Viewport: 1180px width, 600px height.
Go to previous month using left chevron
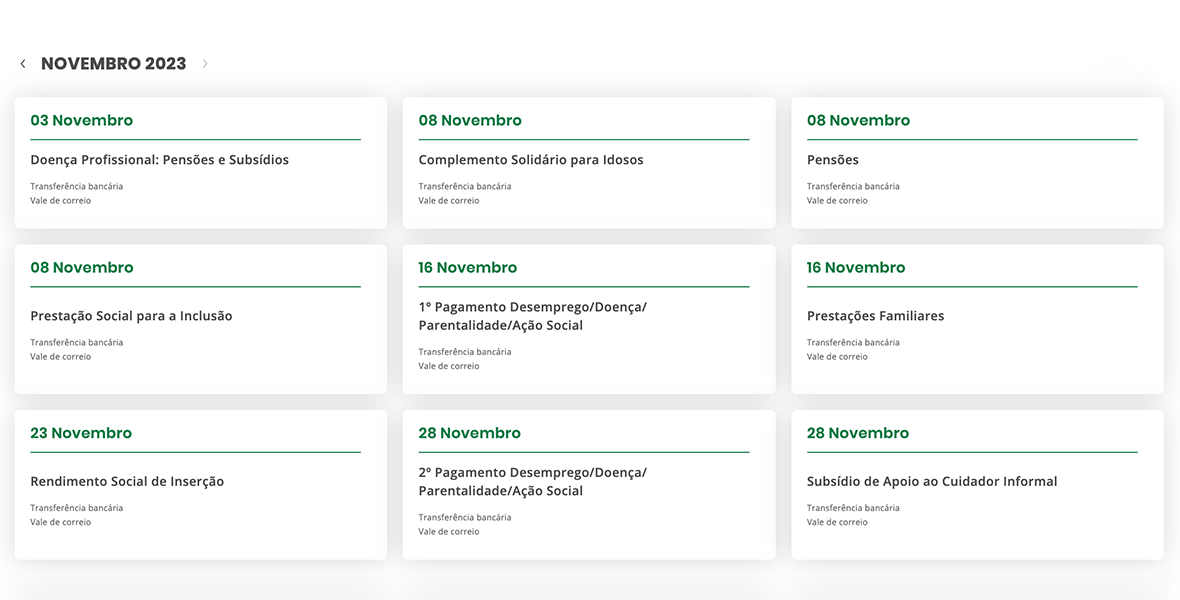23,64
